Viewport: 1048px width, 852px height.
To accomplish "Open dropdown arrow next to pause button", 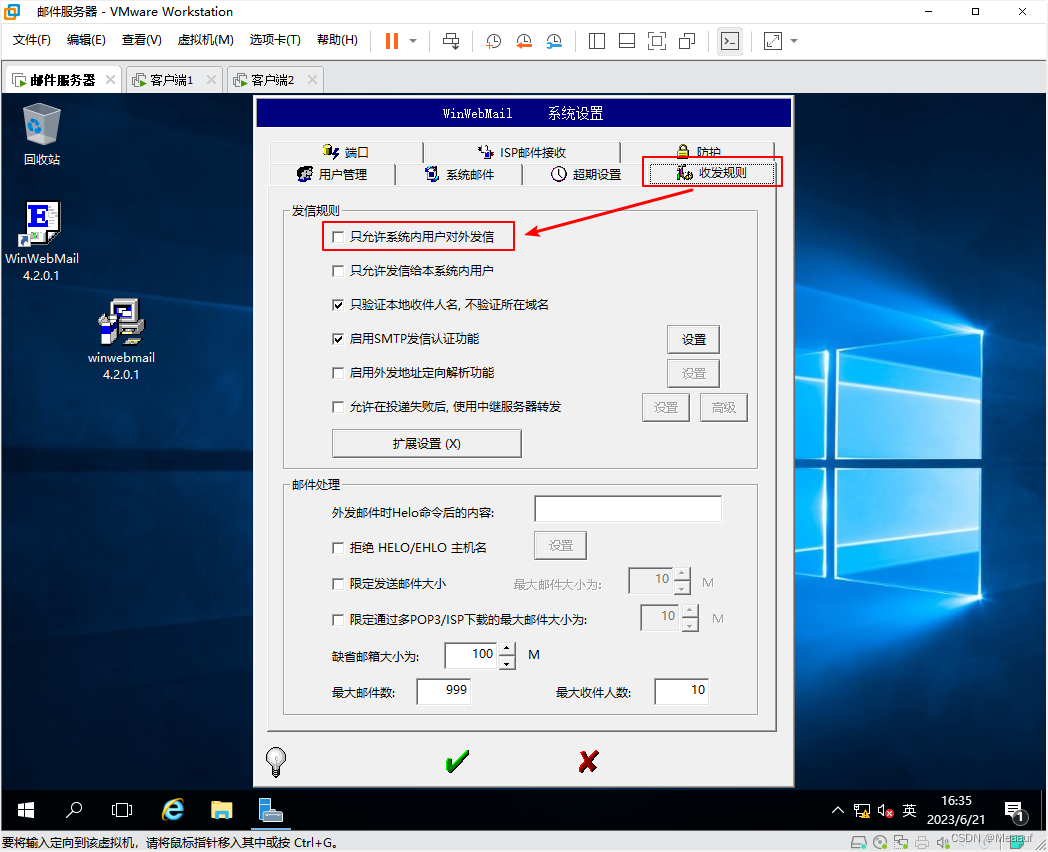I will pos(413,41).
